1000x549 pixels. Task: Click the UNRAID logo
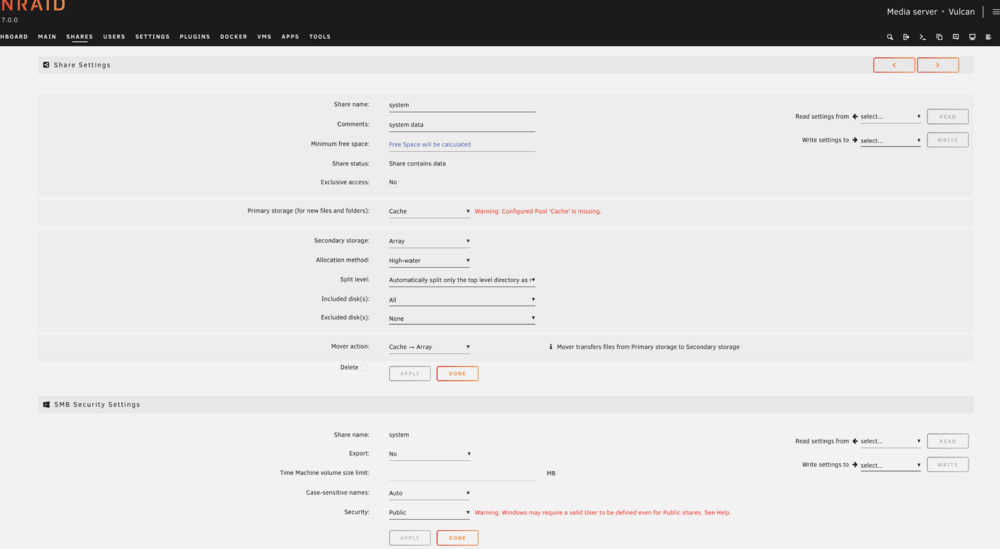coord(33,6)
